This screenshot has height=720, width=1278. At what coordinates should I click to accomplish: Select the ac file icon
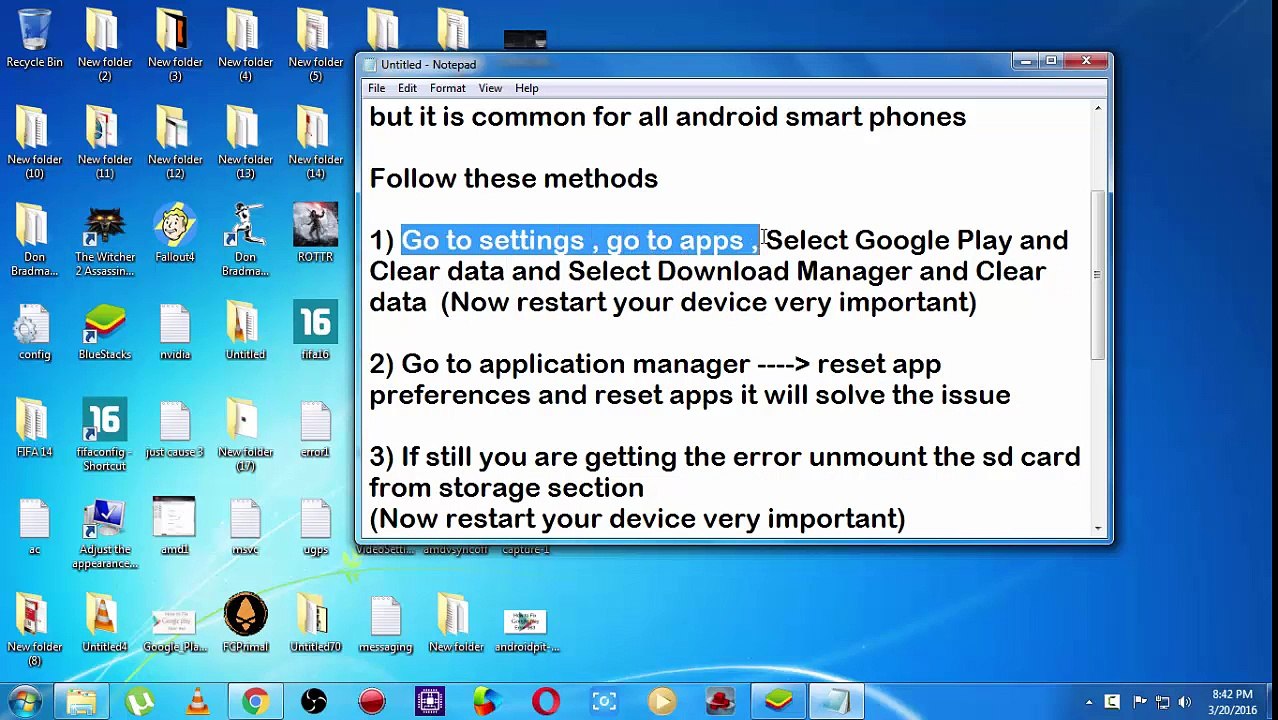34,527
